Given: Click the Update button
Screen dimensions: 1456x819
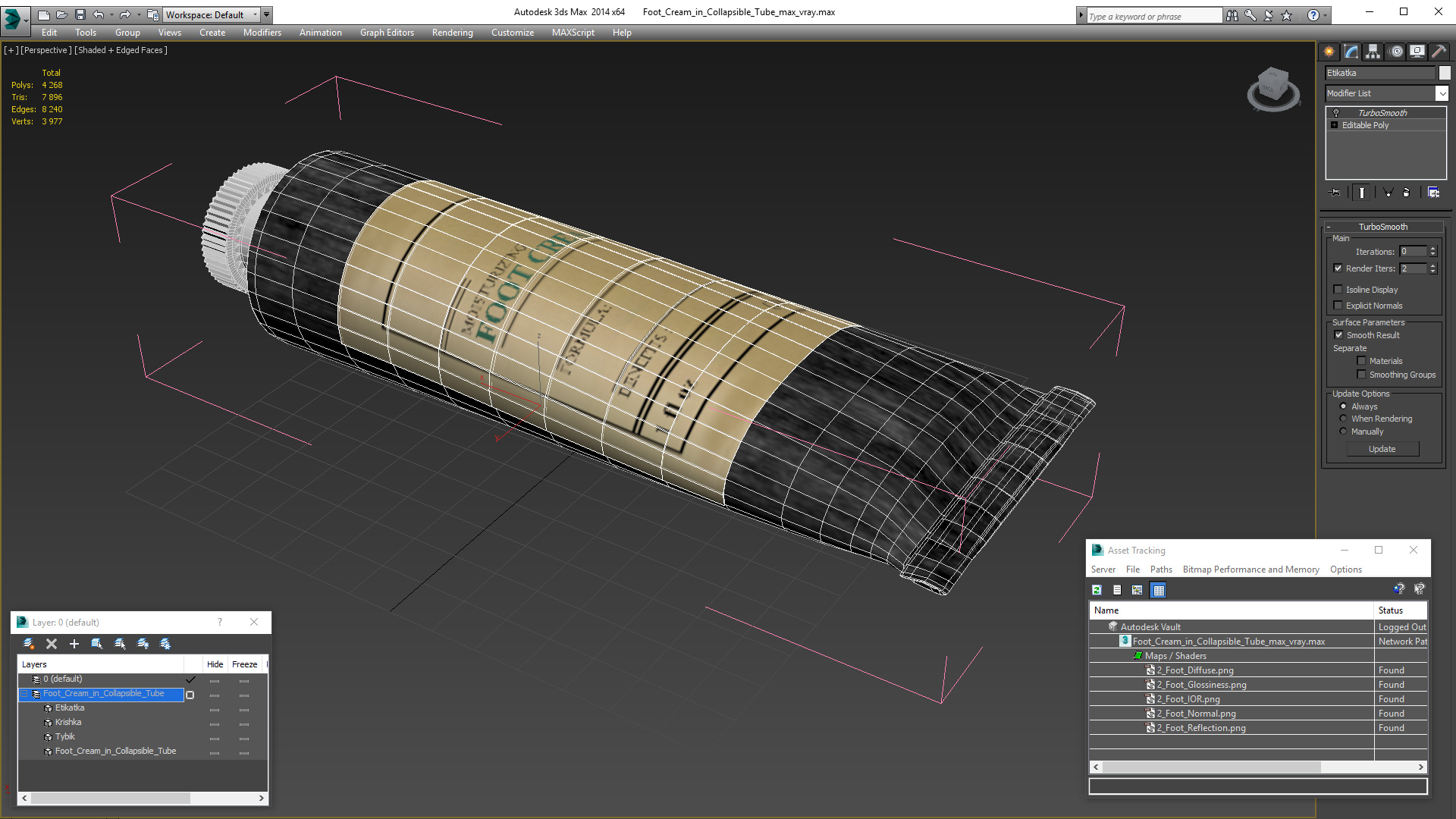Looking at the screenshot, I should 1382,449.
